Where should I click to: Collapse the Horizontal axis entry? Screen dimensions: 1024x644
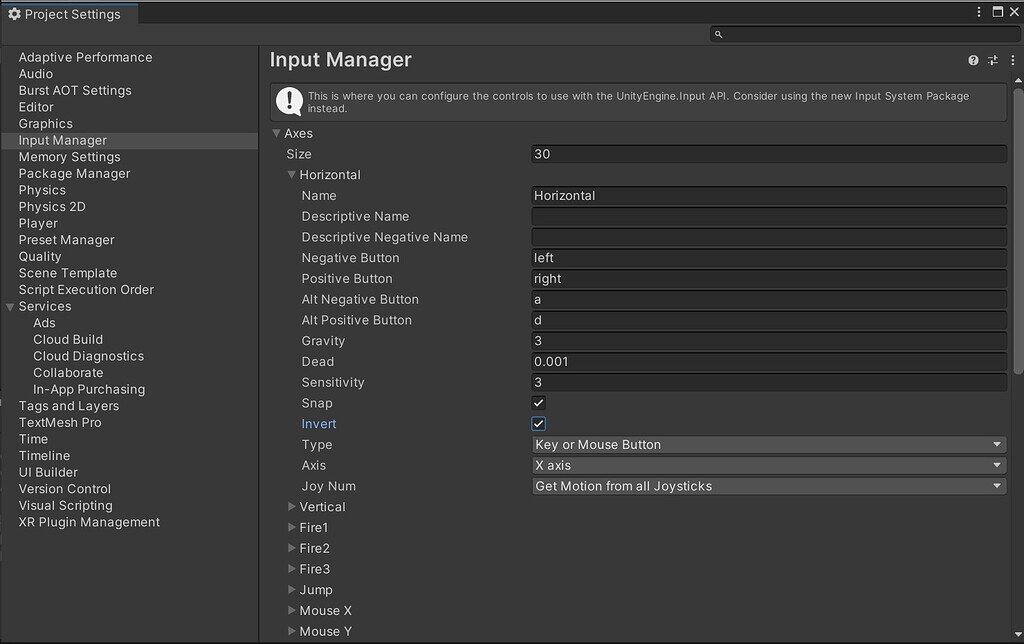pos(290,174)
